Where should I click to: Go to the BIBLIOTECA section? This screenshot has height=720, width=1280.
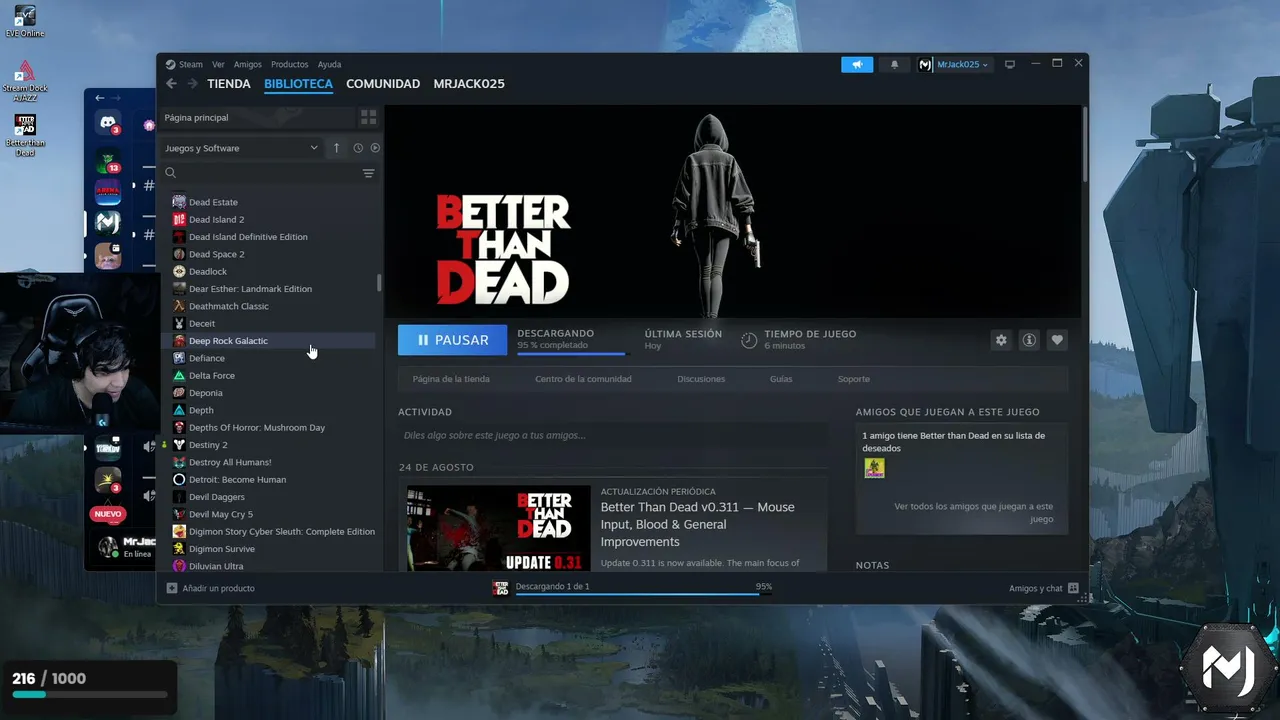pos(298,84)
